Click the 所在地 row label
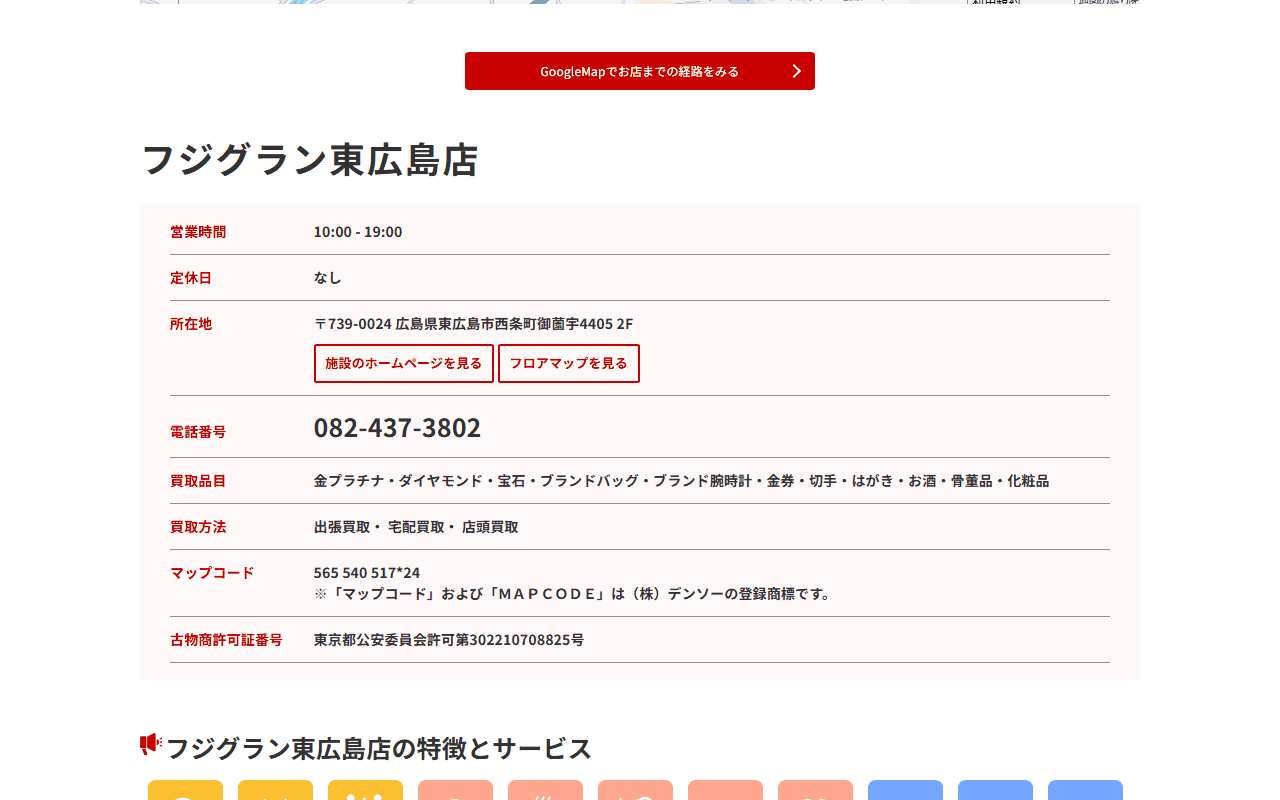Screen dimensions: 1280x800 click(191, 324)
